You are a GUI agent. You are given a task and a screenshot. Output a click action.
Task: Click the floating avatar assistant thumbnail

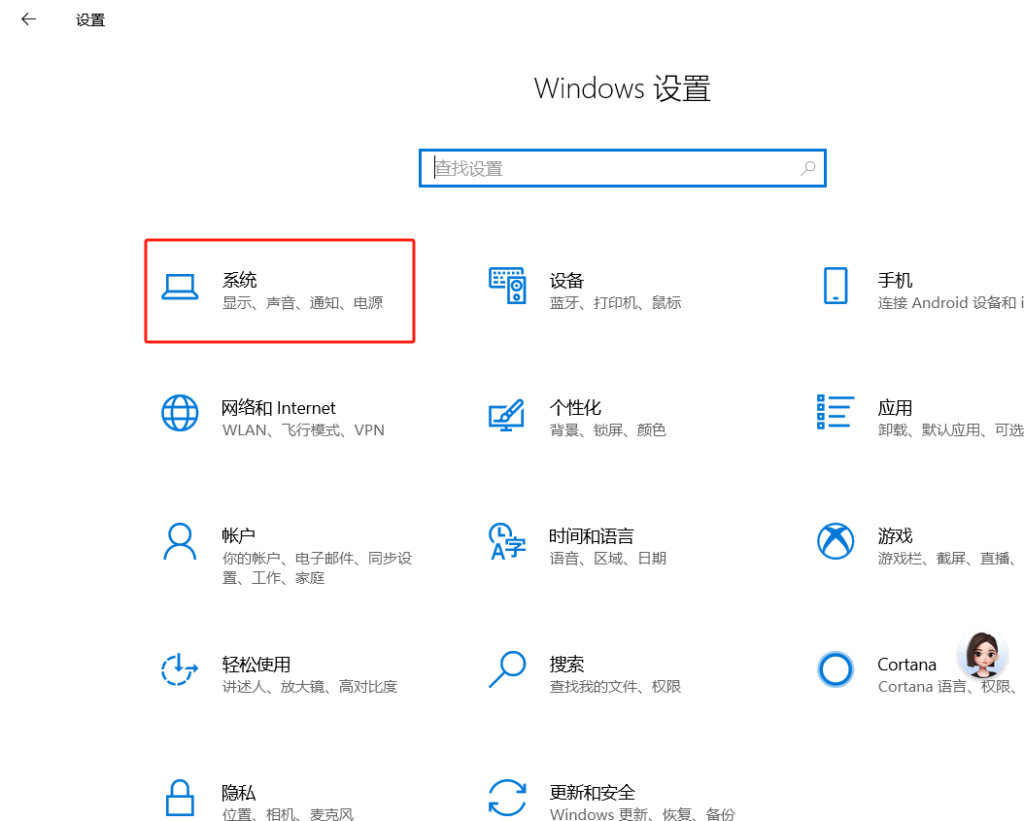point(982,655)
